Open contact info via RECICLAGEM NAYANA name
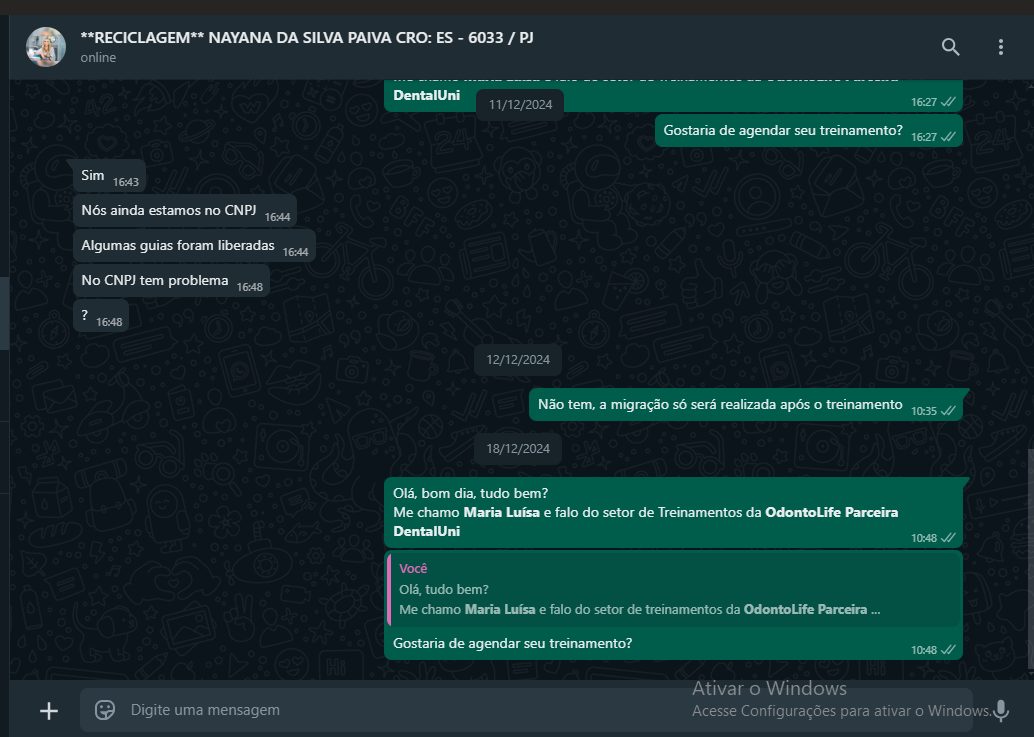 pyautogui.click(x=307, y=38)
